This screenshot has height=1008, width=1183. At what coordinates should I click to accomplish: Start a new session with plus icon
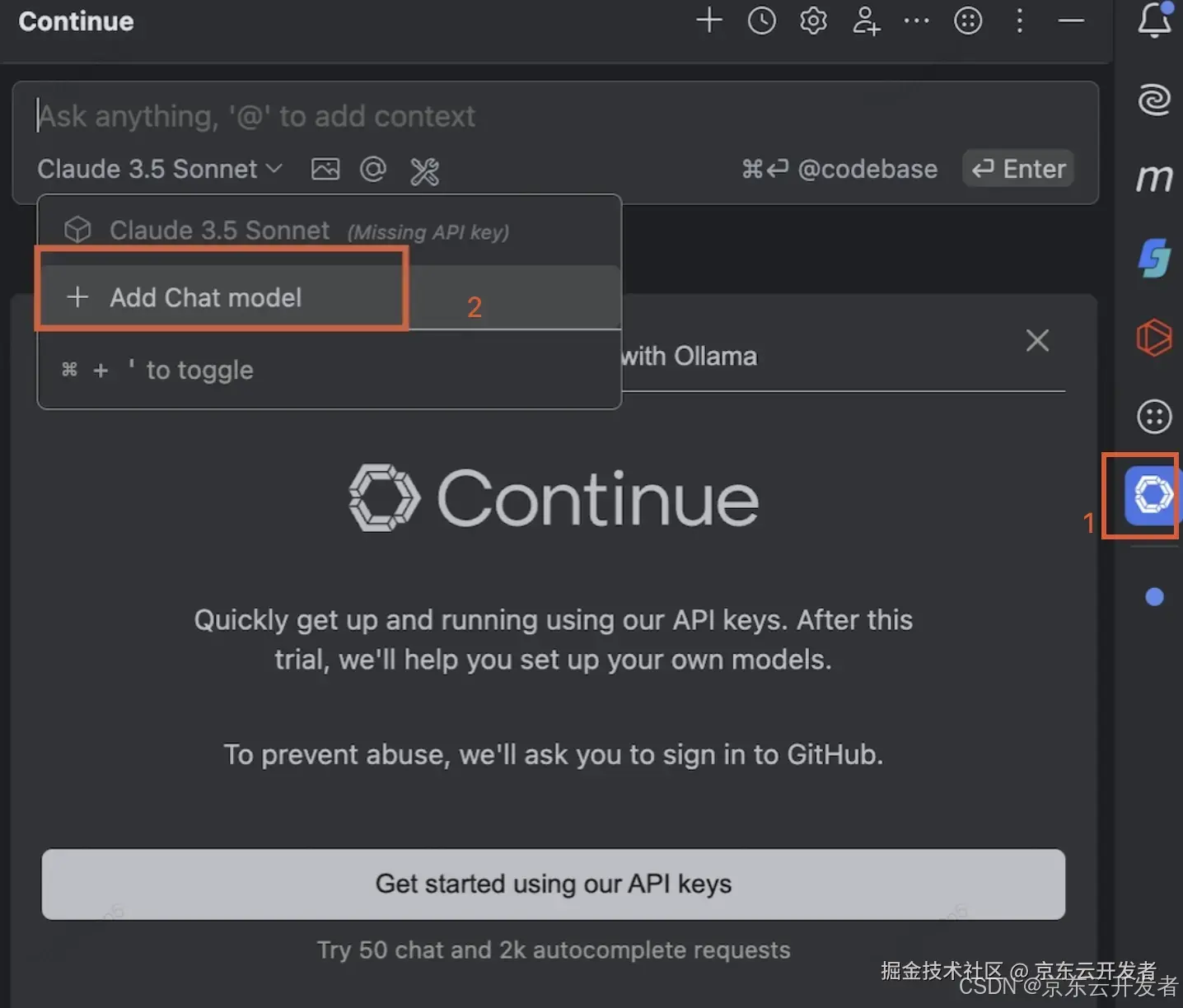708,21
